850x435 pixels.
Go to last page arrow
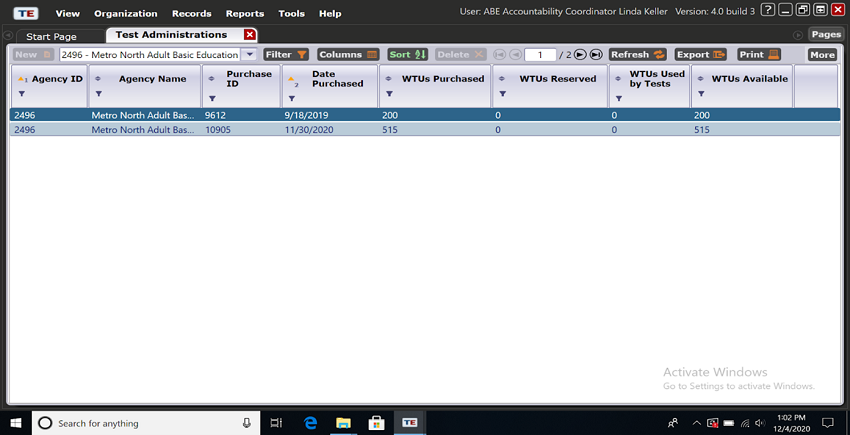[596, 54]
